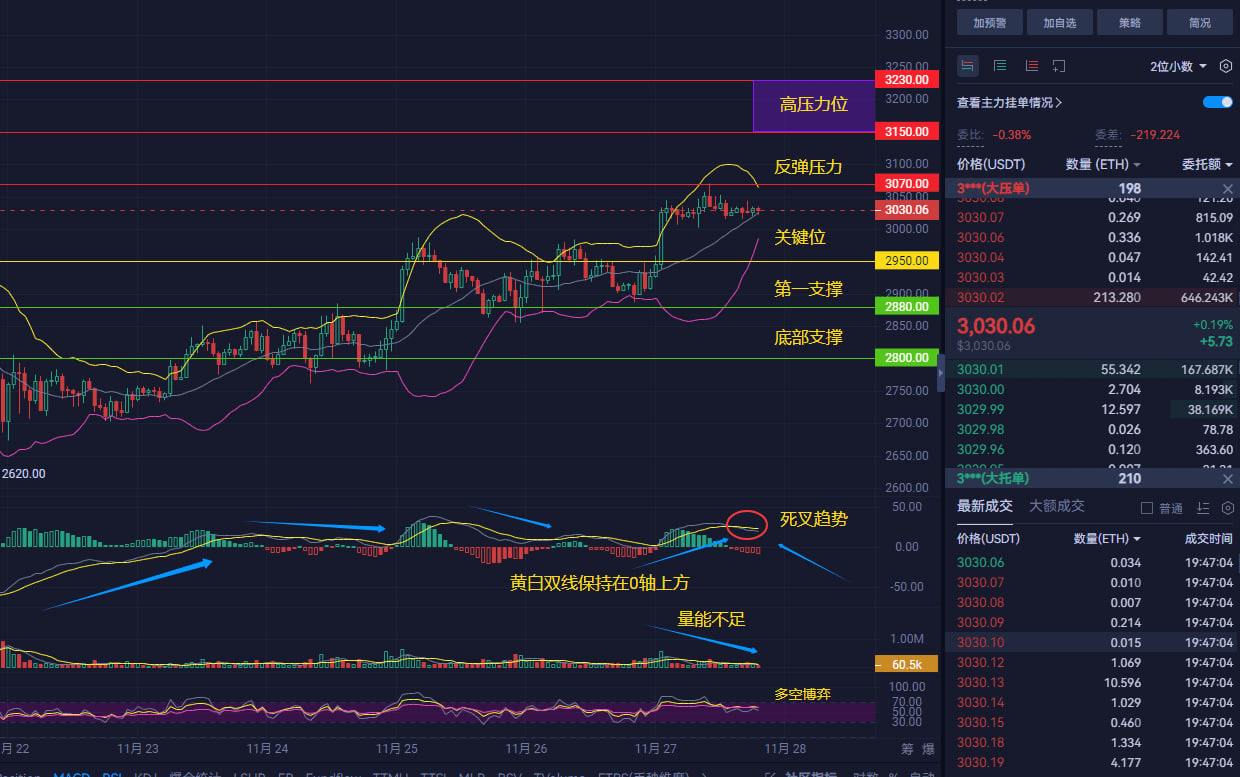This screenshot has height=777, width=1240.
Task: Open the 查看主力挂单情况 link
Action: [x=1009, y=102]
